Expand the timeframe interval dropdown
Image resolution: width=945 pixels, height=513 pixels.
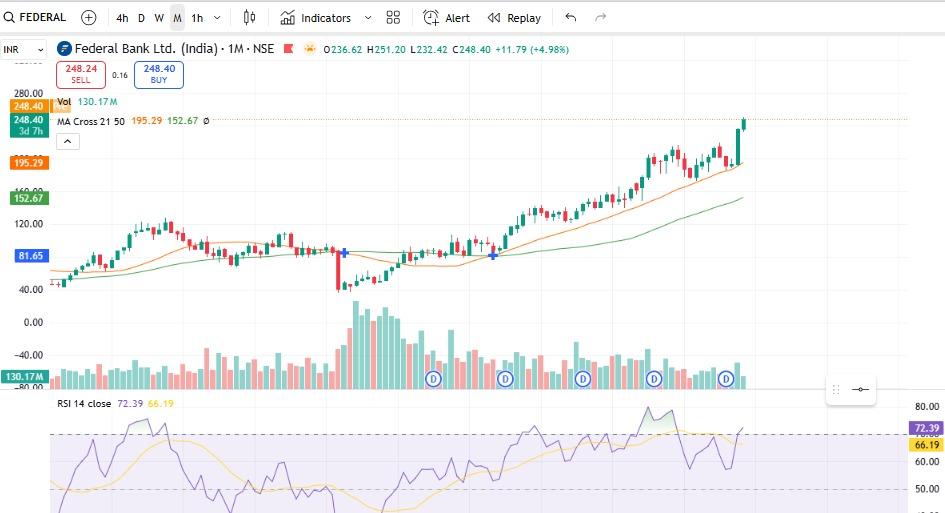coord(218,18)
